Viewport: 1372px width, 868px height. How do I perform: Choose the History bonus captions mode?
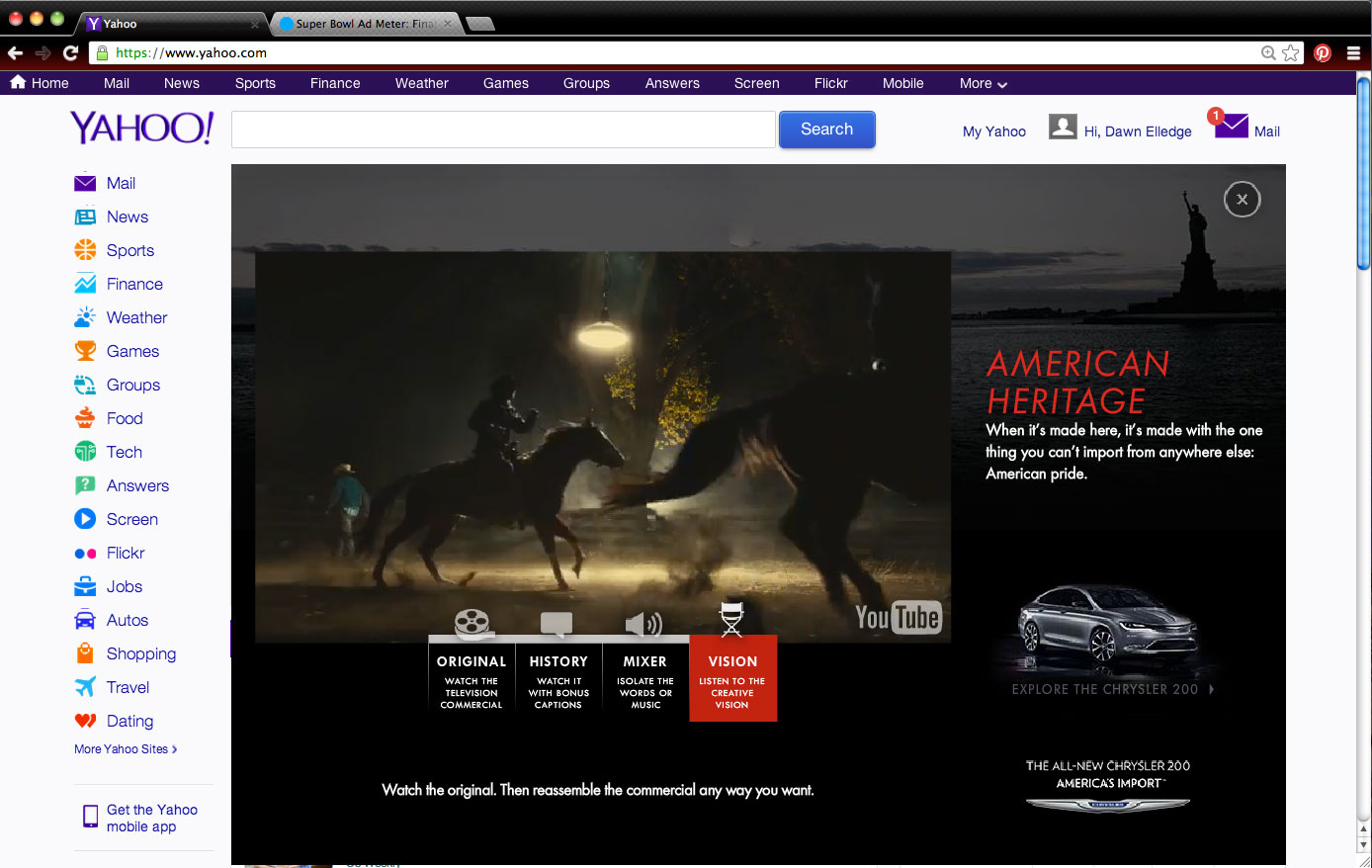tap(558, 678)
